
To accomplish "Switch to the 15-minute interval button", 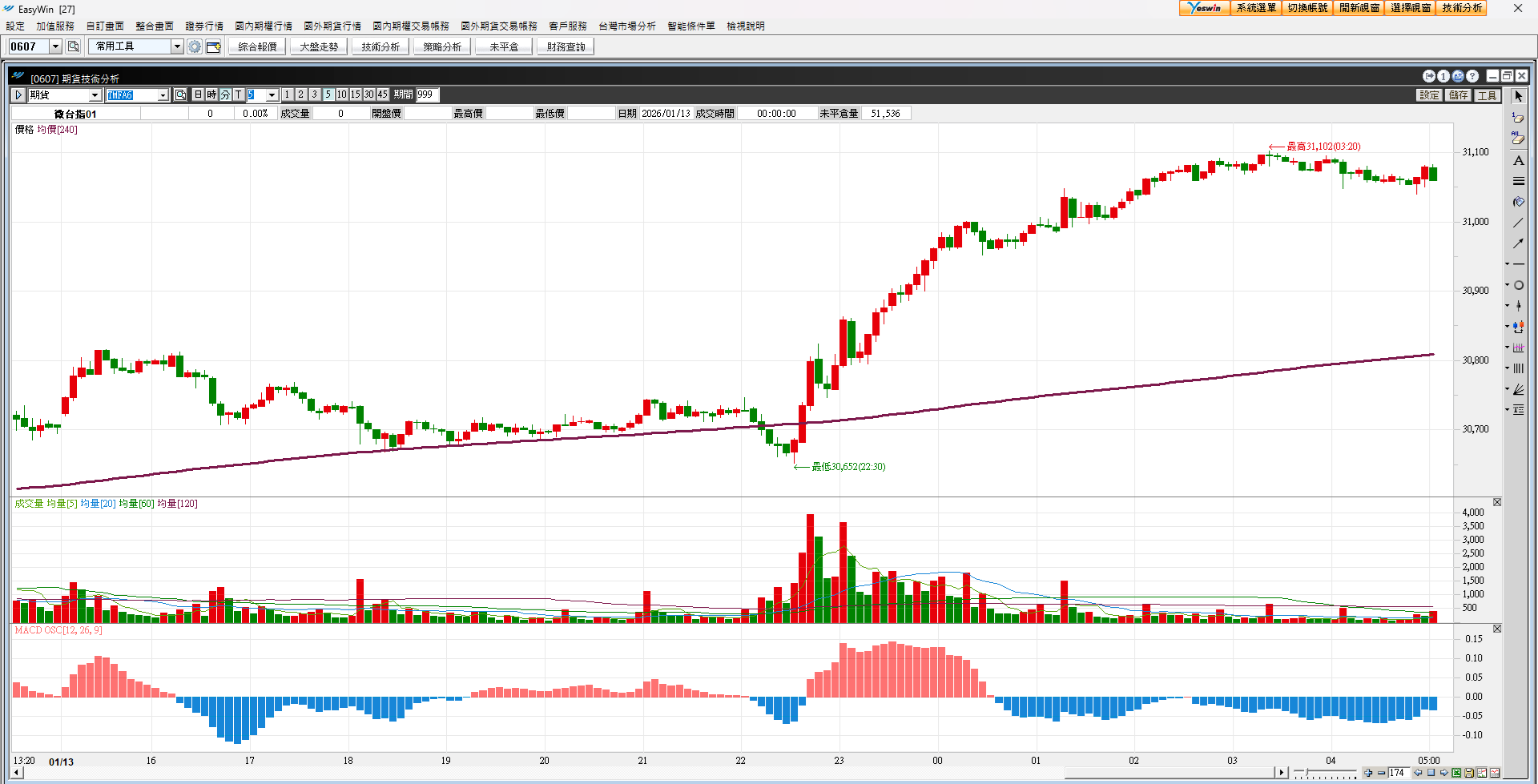I will click(355, 94).
